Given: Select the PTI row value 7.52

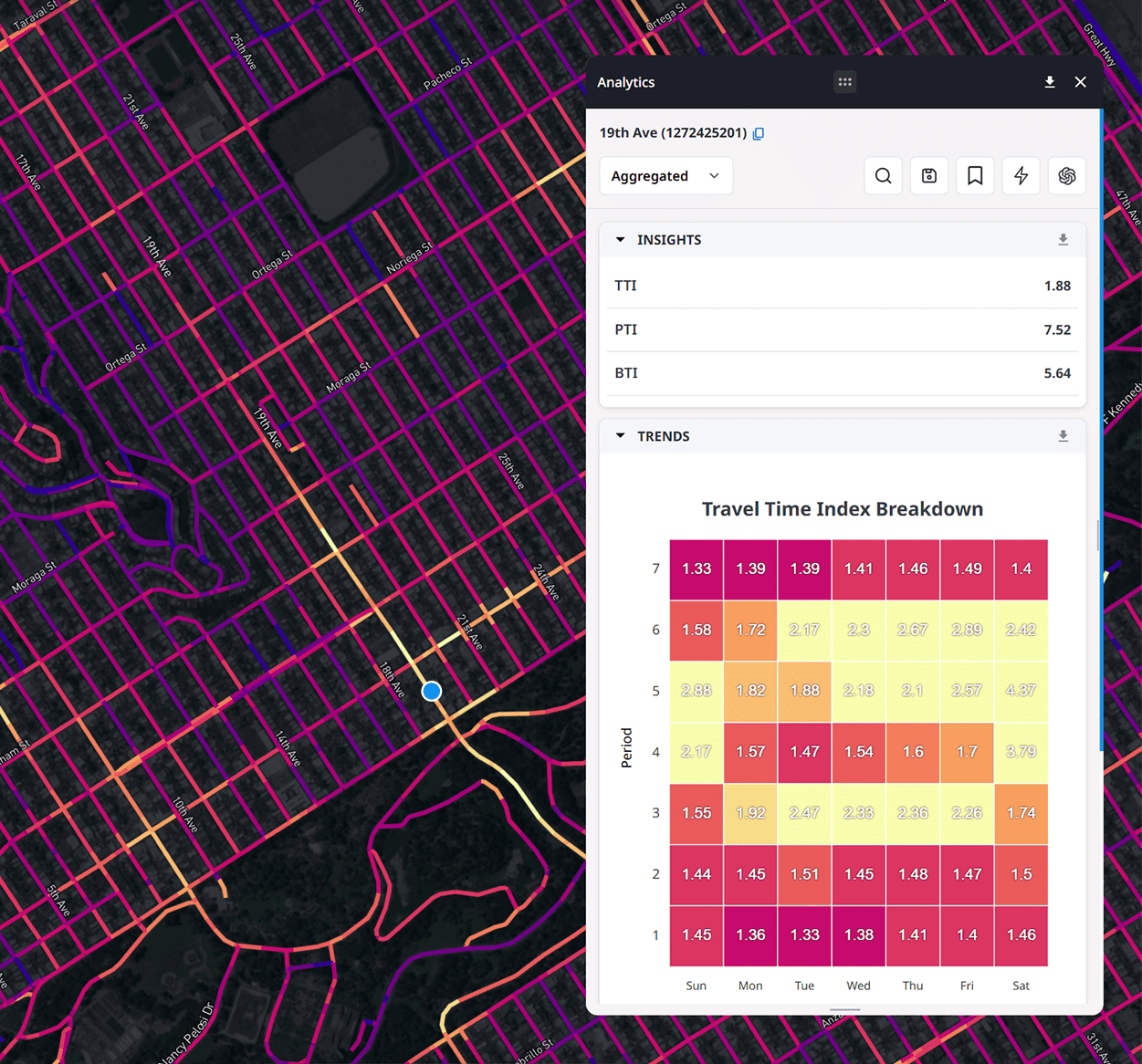Looking at the screenshot, I should (1057, 329).
